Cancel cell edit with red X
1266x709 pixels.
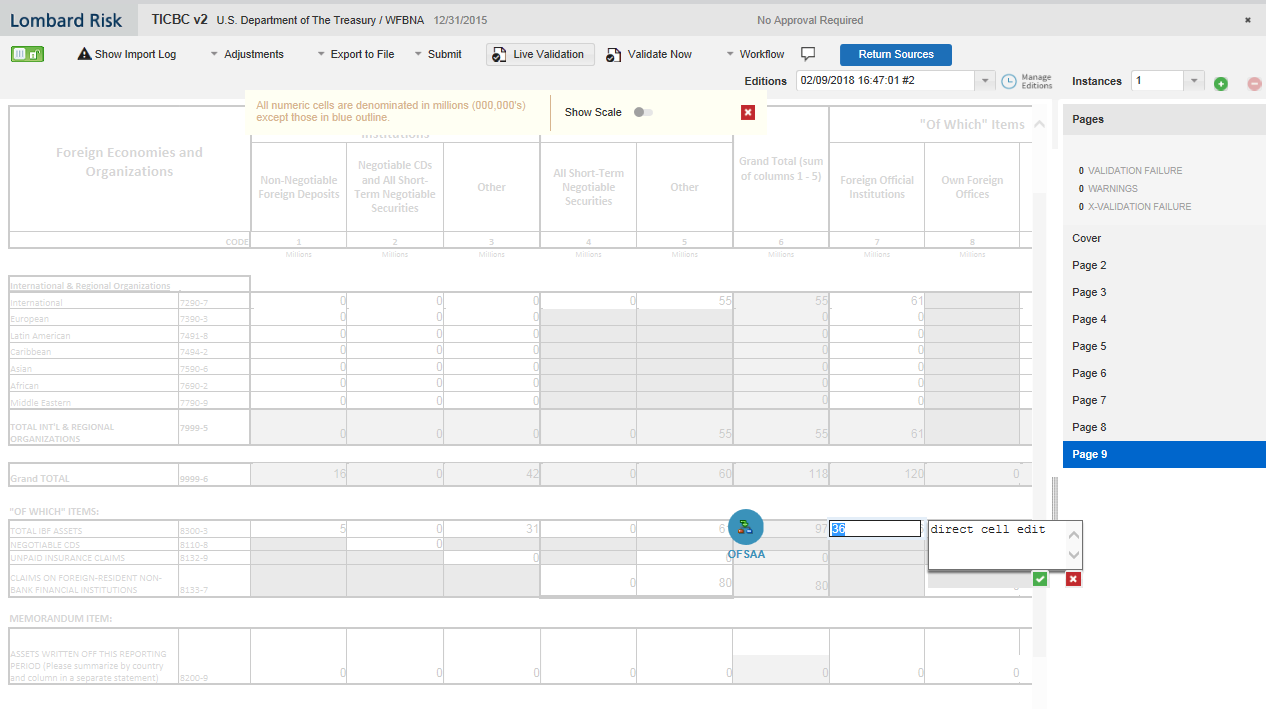pyautogui.click(x=1073, y=579)
